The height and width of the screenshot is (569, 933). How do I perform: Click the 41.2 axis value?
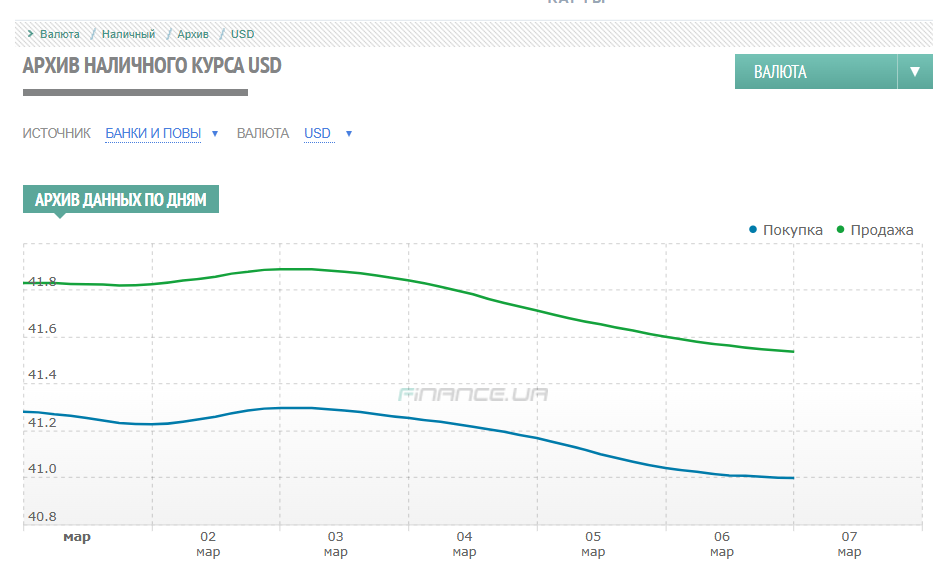[42, 423]
